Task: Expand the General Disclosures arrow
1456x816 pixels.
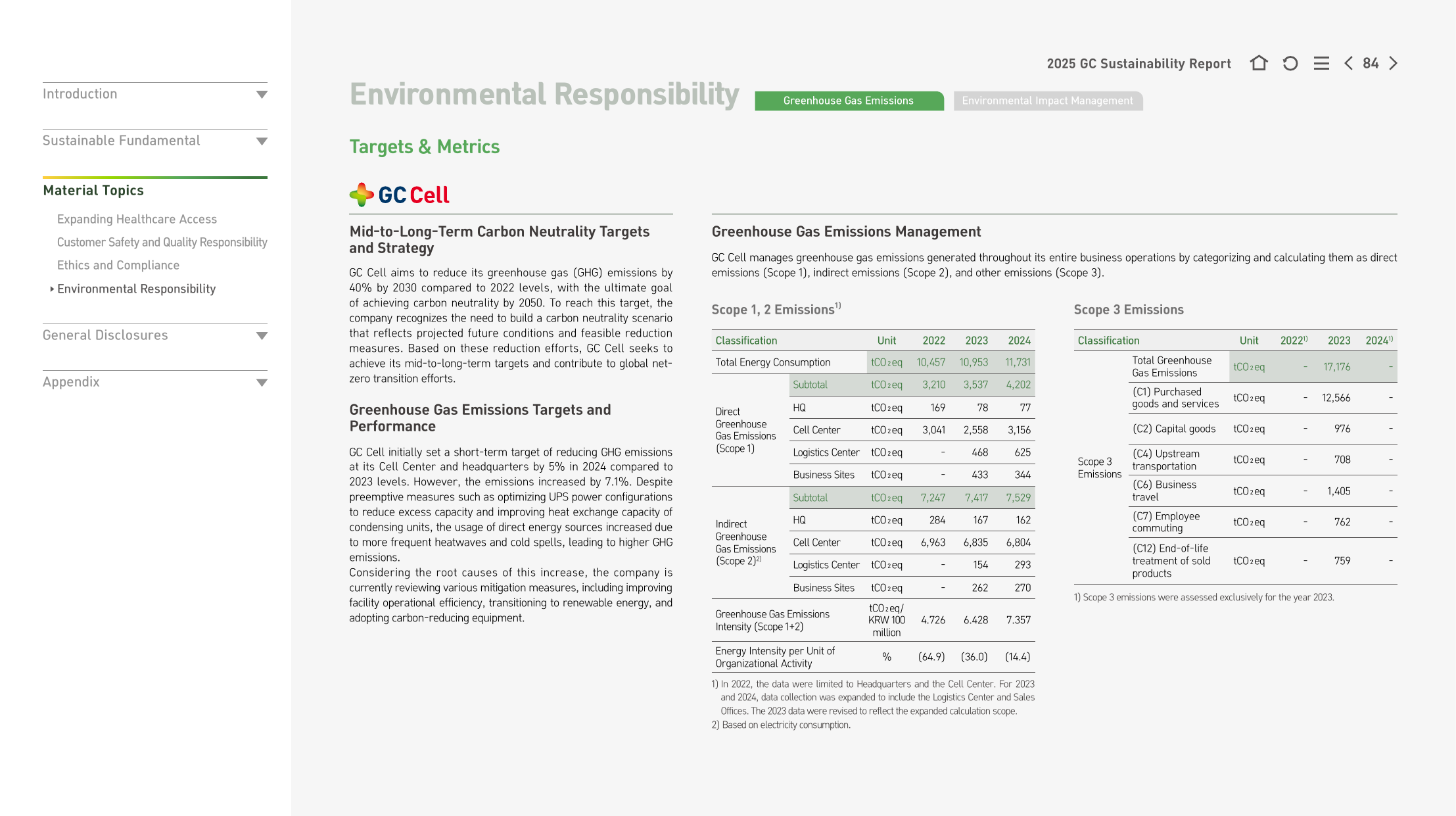Action: coord(262,336)
